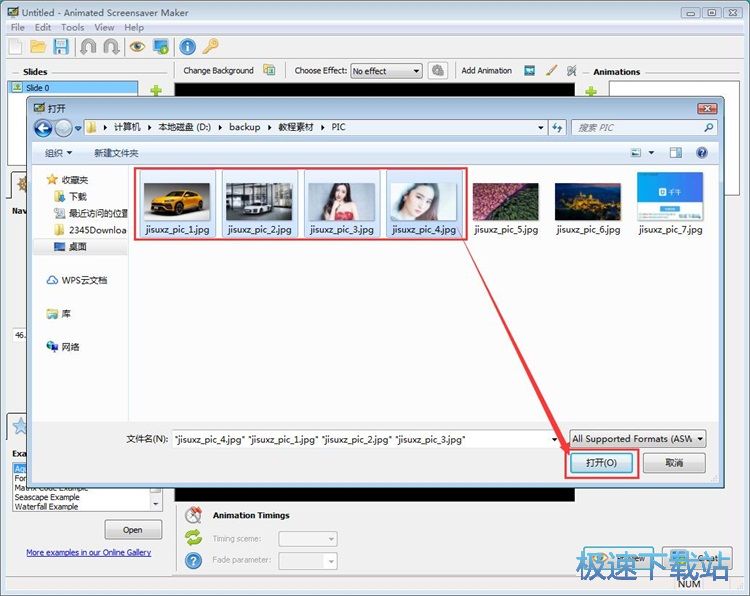Viewport: 750px width, 596px height.
Task: Click the New file icon in main toolbar
Action: coord(15,47)
